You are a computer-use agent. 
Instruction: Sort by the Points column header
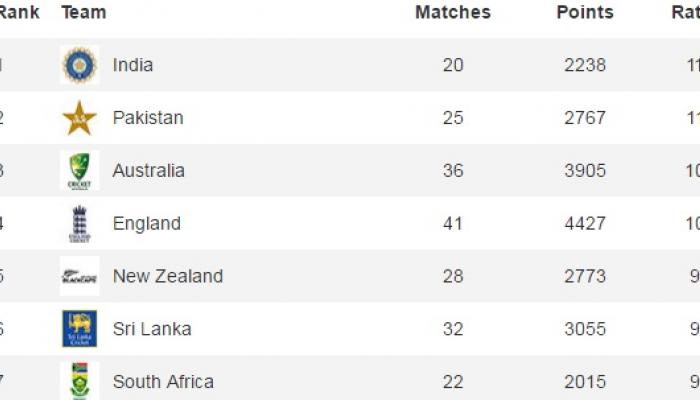[585, 12]
